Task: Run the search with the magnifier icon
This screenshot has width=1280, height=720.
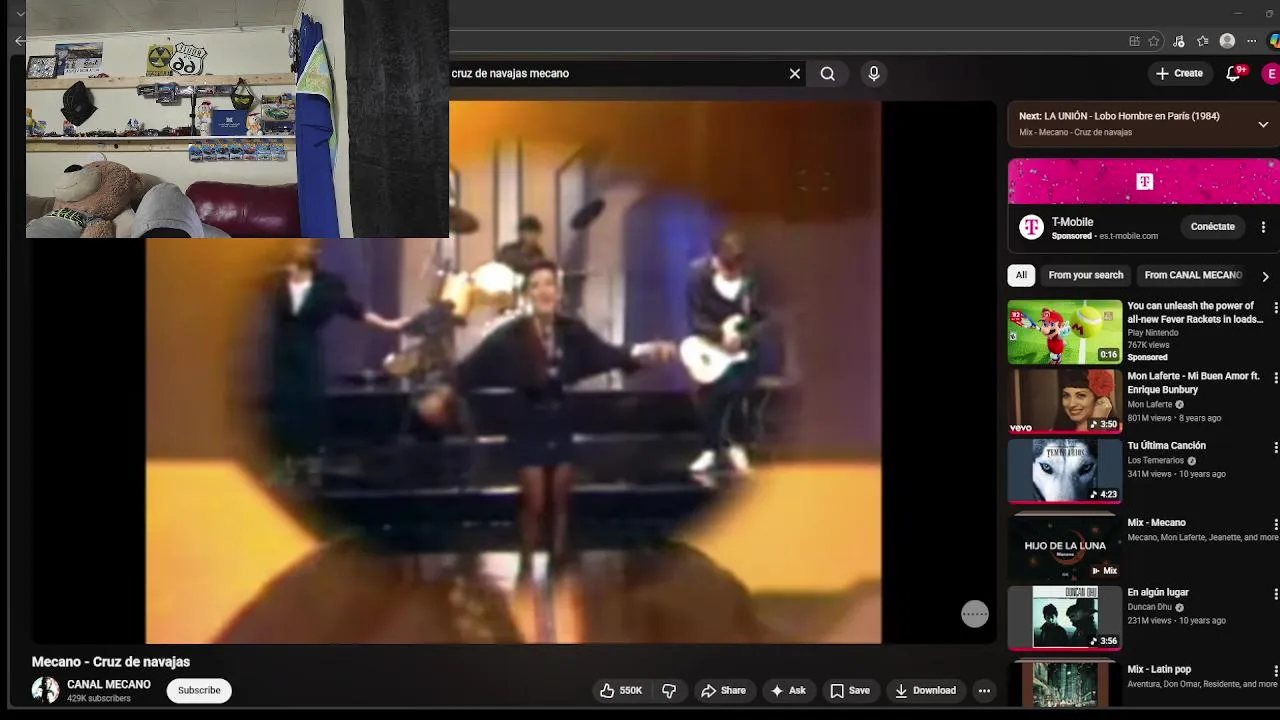Action: (x=828, y=73)
